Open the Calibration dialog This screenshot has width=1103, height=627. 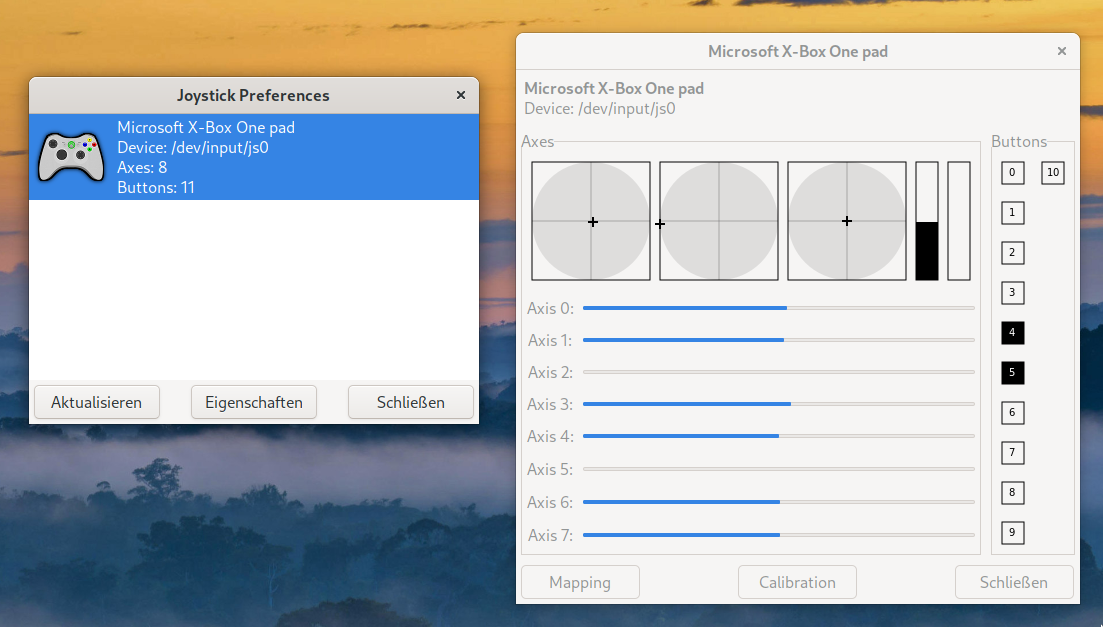click(x=797, y=582)
